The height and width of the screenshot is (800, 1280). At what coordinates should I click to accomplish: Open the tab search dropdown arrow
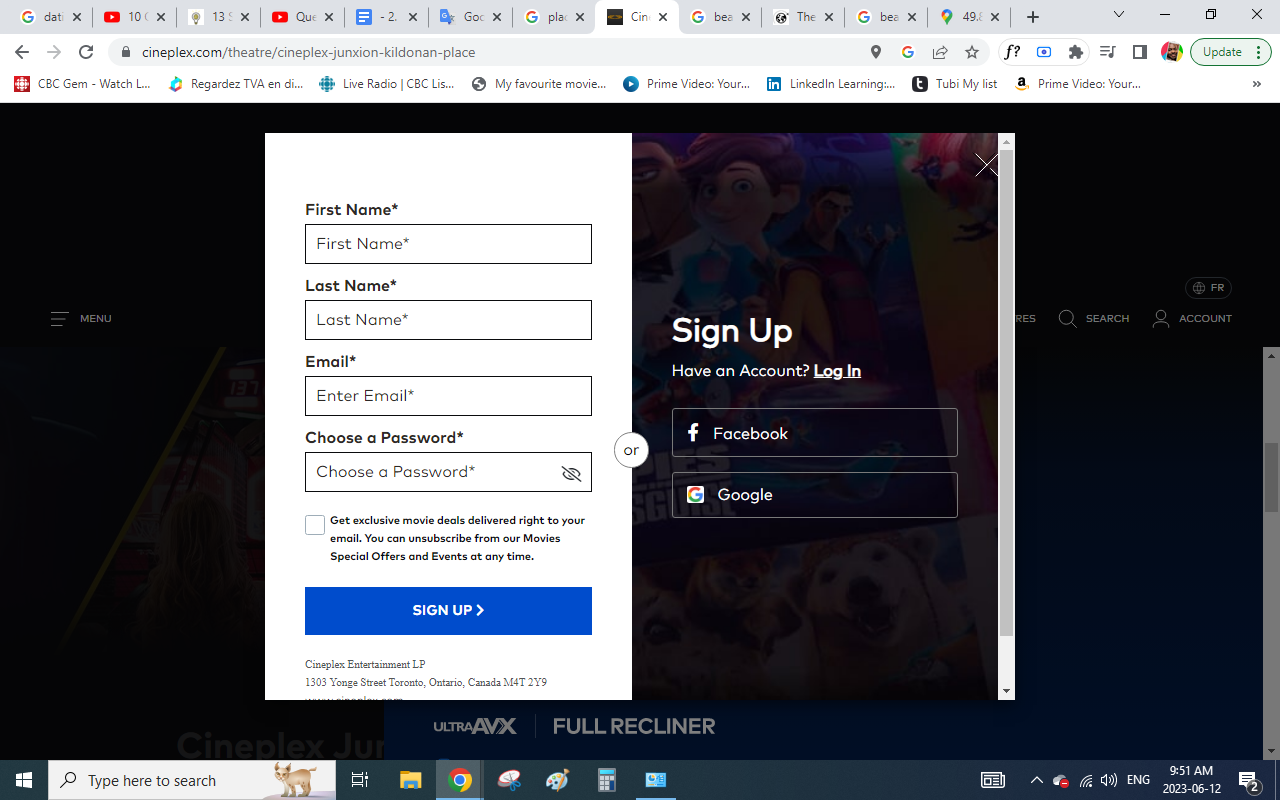pos(1119,16)
